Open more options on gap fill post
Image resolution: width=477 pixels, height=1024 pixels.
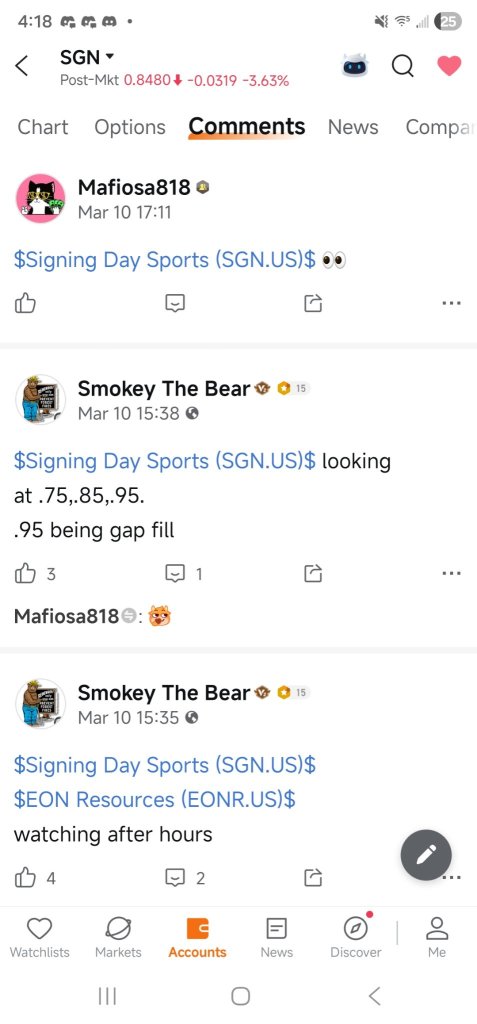coord(452,573)
